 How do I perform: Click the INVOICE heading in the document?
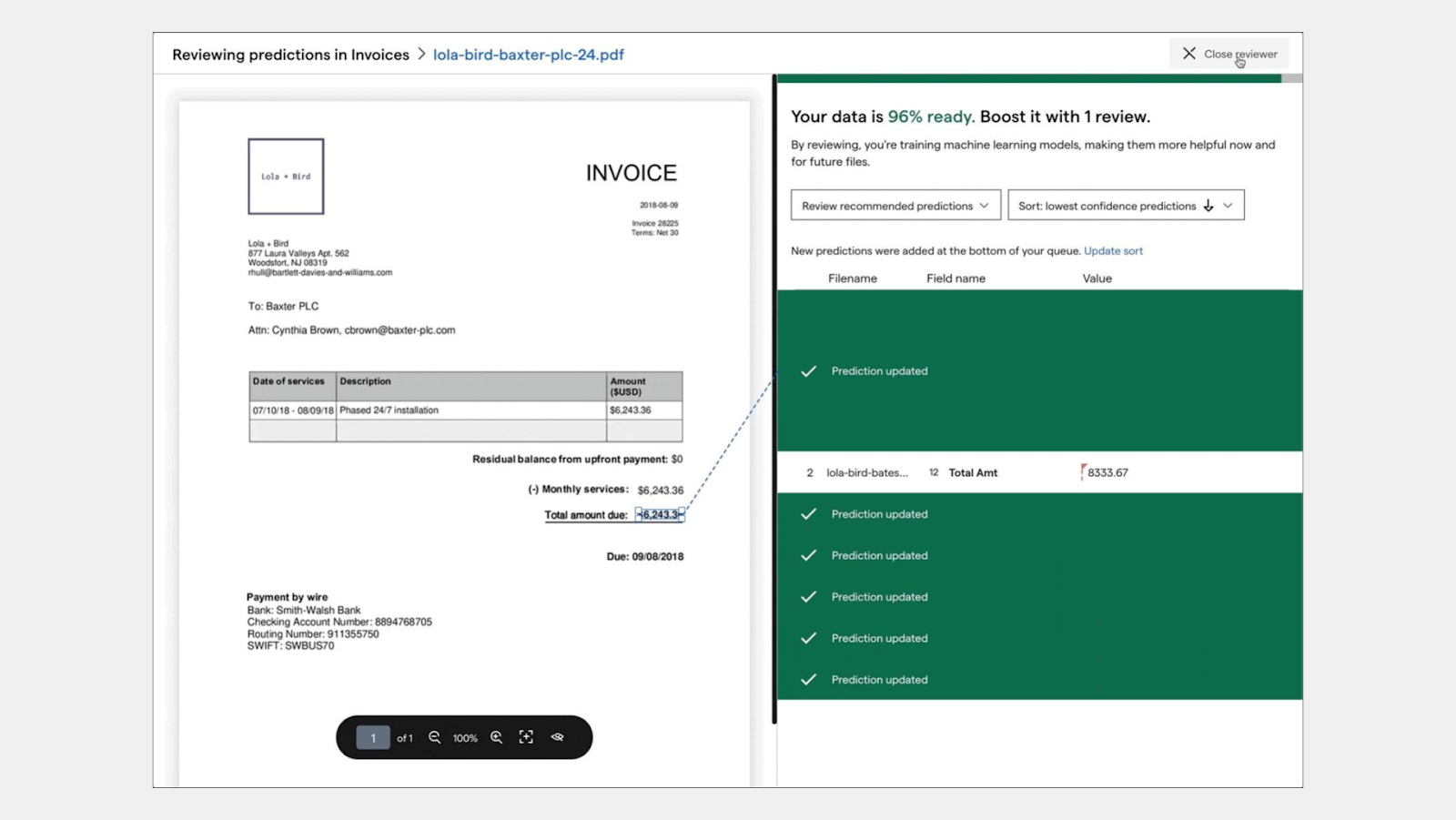pos(631,173)
